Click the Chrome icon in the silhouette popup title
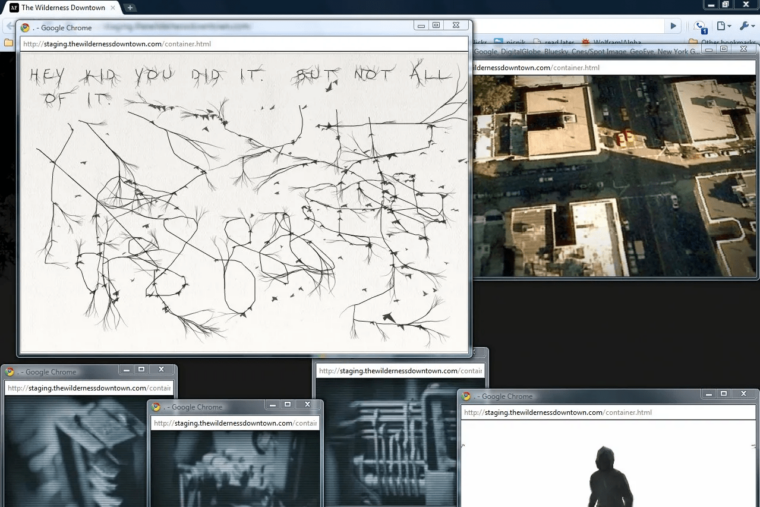The height and width of the screenshot is (507, 760). click(x=465, y=397)
